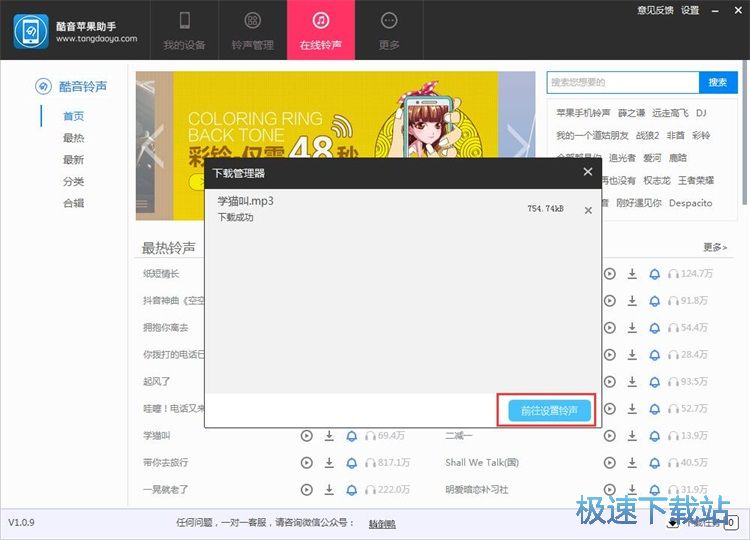Select 最热 in the left sidebar
Viewport: 750px width, 540px height.
click(73, 138)
